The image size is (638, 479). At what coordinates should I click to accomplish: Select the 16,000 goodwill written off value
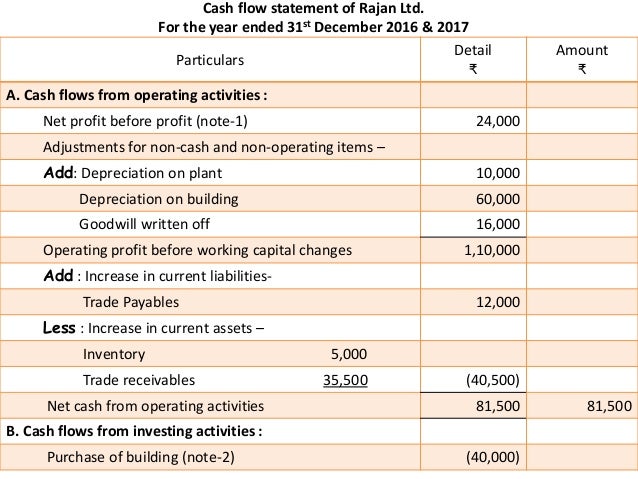pyautogui.click(x=499, y=223)
